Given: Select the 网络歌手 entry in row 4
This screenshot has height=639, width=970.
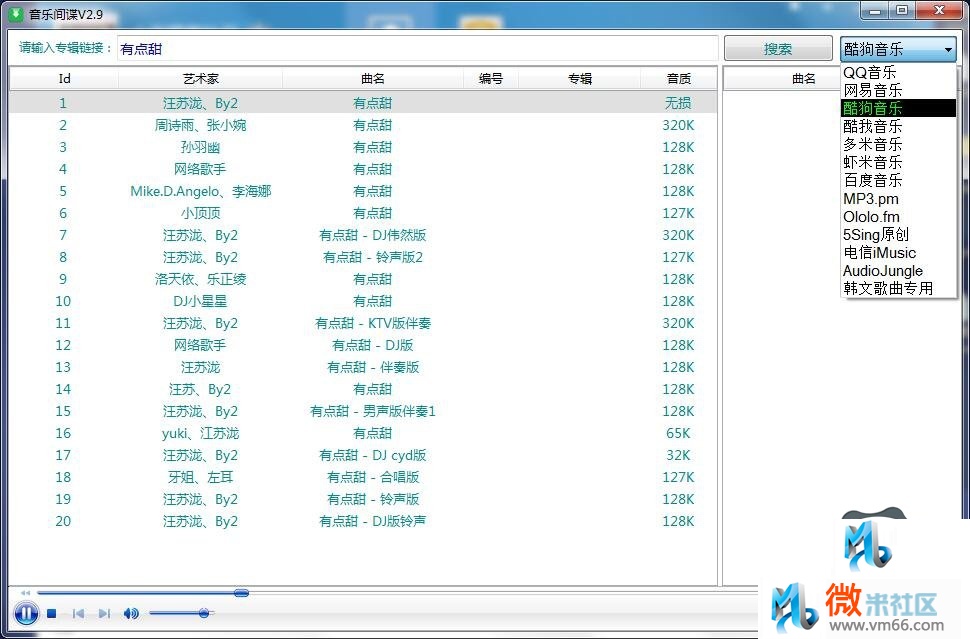Looking at the screenshot, I should [200, 169].
